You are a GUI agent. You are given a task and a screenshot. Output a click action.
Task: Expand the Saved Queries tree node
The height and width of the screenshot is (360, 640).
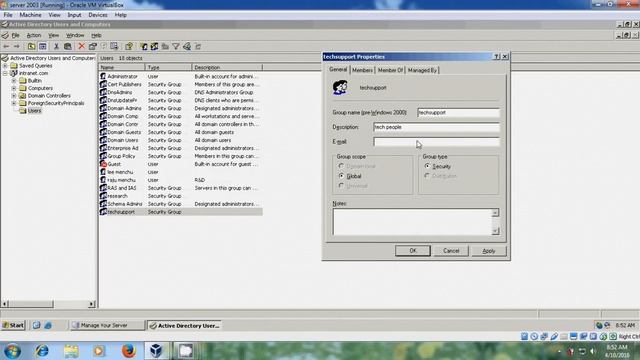pos(5,66)
